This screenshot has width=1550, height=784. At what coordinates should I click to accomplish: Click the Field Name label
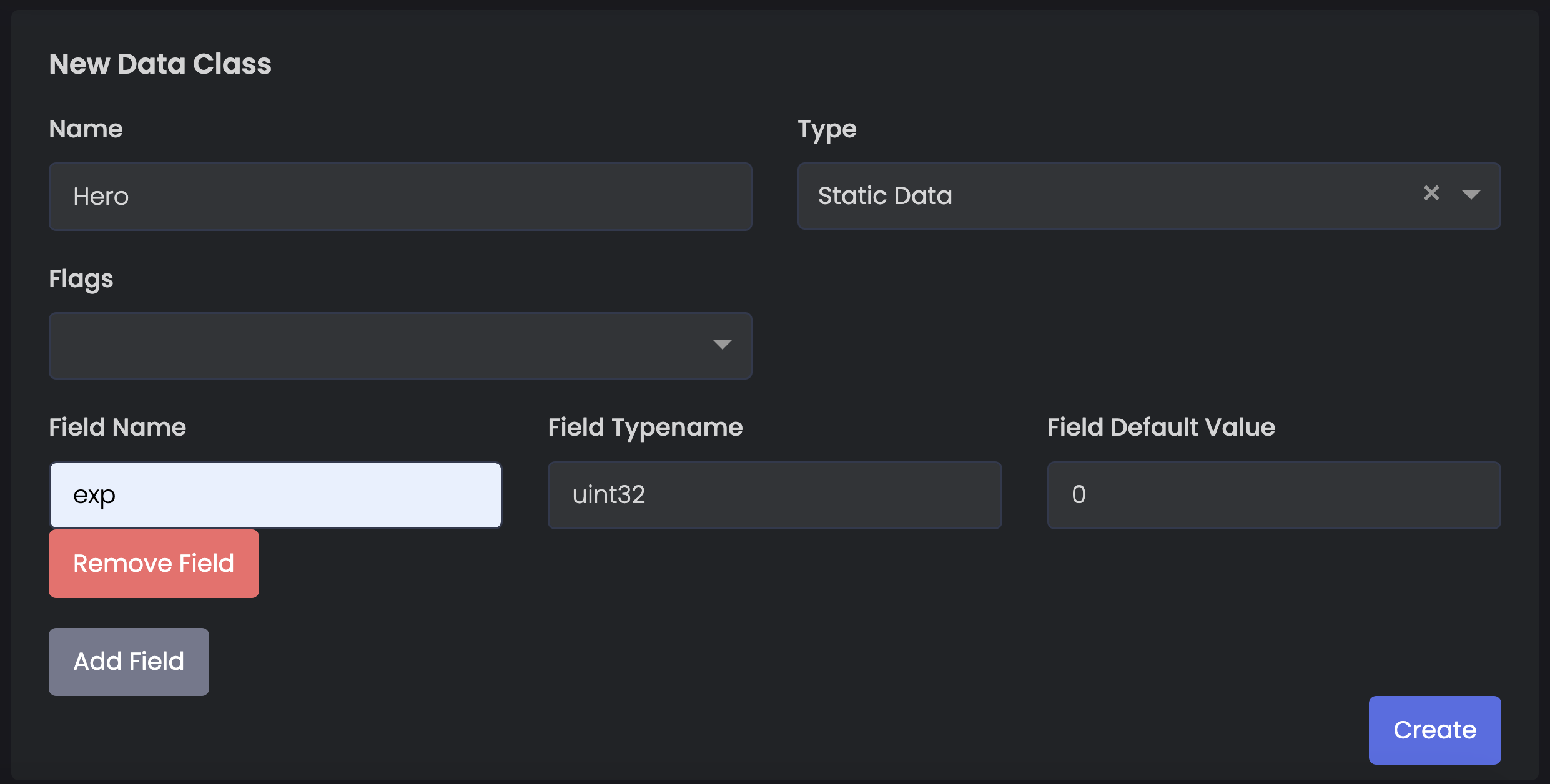click(x=117, y=427)
